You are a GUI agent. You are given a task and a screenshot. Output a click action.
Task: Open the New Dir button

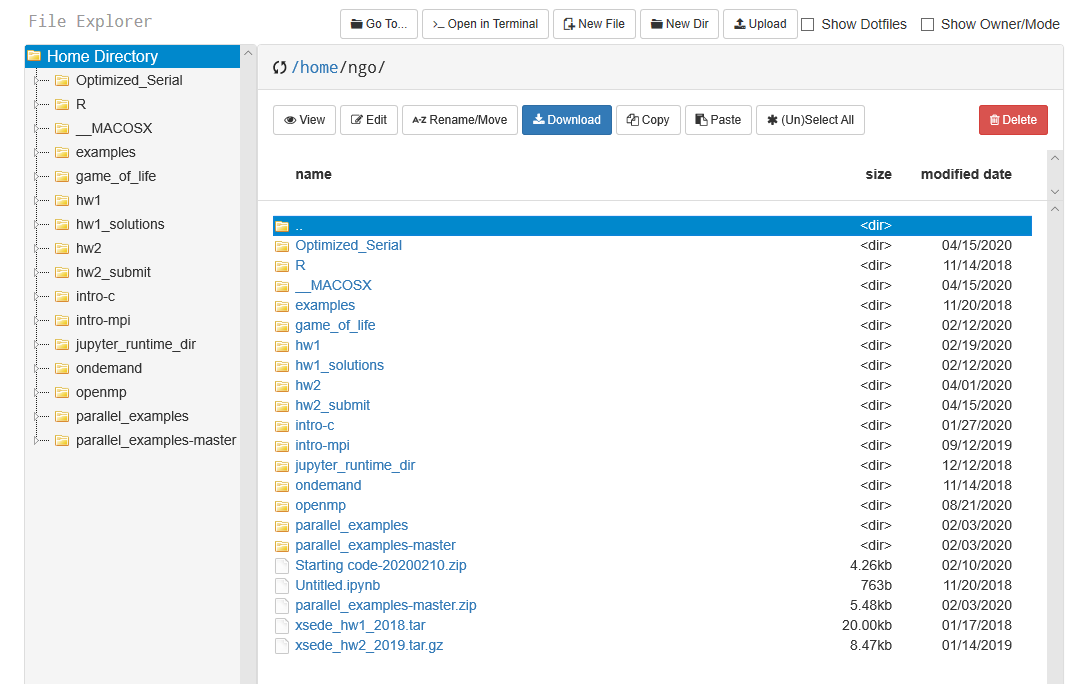coord(679,24)
